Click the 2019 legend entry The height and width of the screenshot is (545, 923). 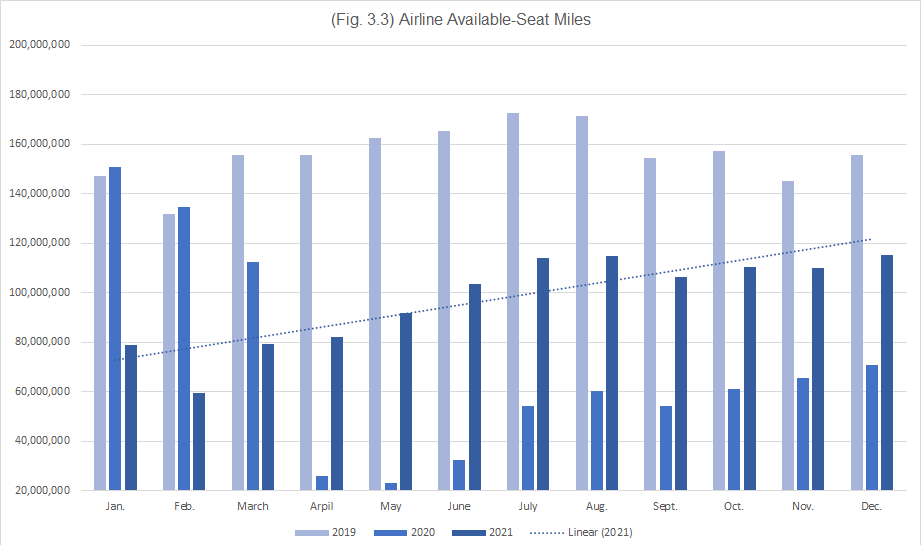point(326,532)
